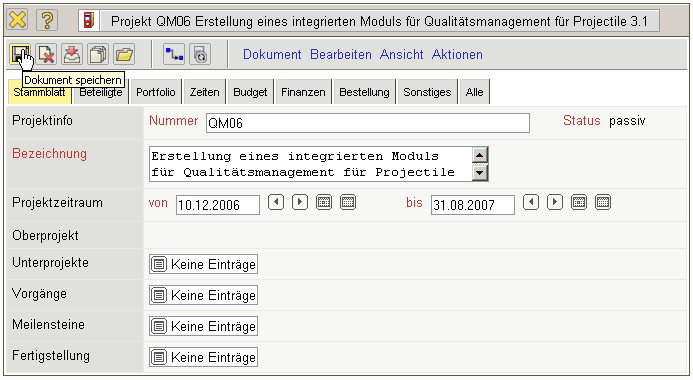Open the Bearbeiten menu
Viewport: 693px width, 380px height.
tap(341, 55)
